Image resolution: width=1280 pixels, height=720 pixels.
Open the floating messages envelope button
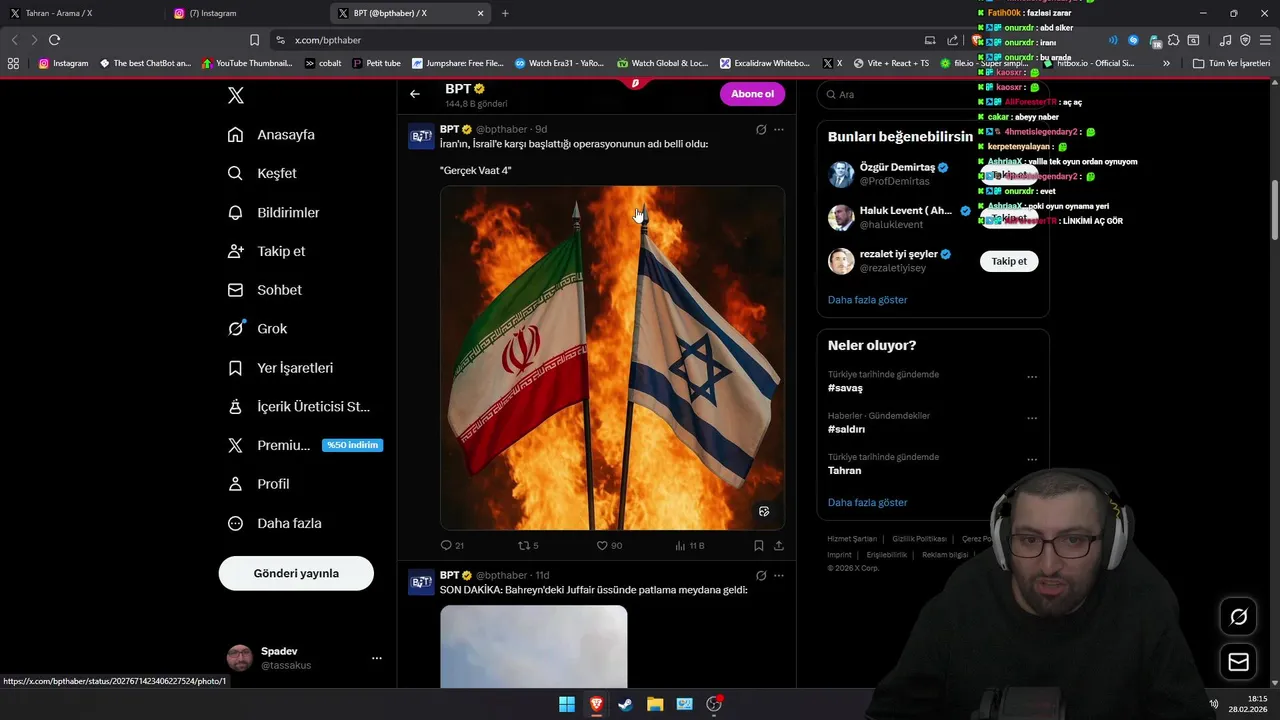tap(1238, 662)
